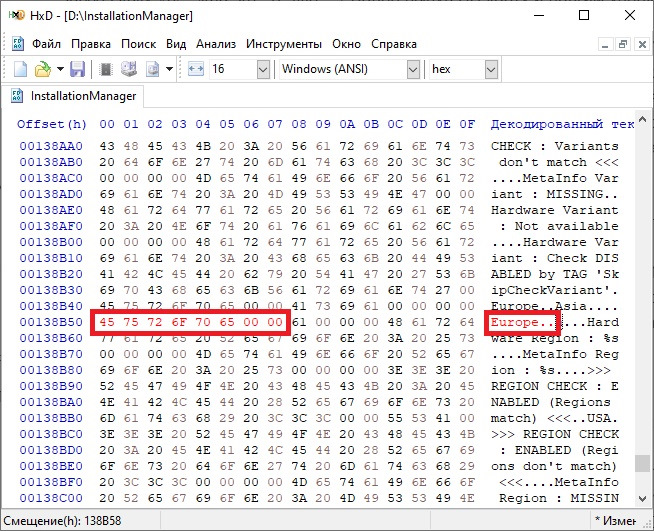Open the hex offset base dropdown
Viewport: 654px width, 531px height.
point(491,69)
